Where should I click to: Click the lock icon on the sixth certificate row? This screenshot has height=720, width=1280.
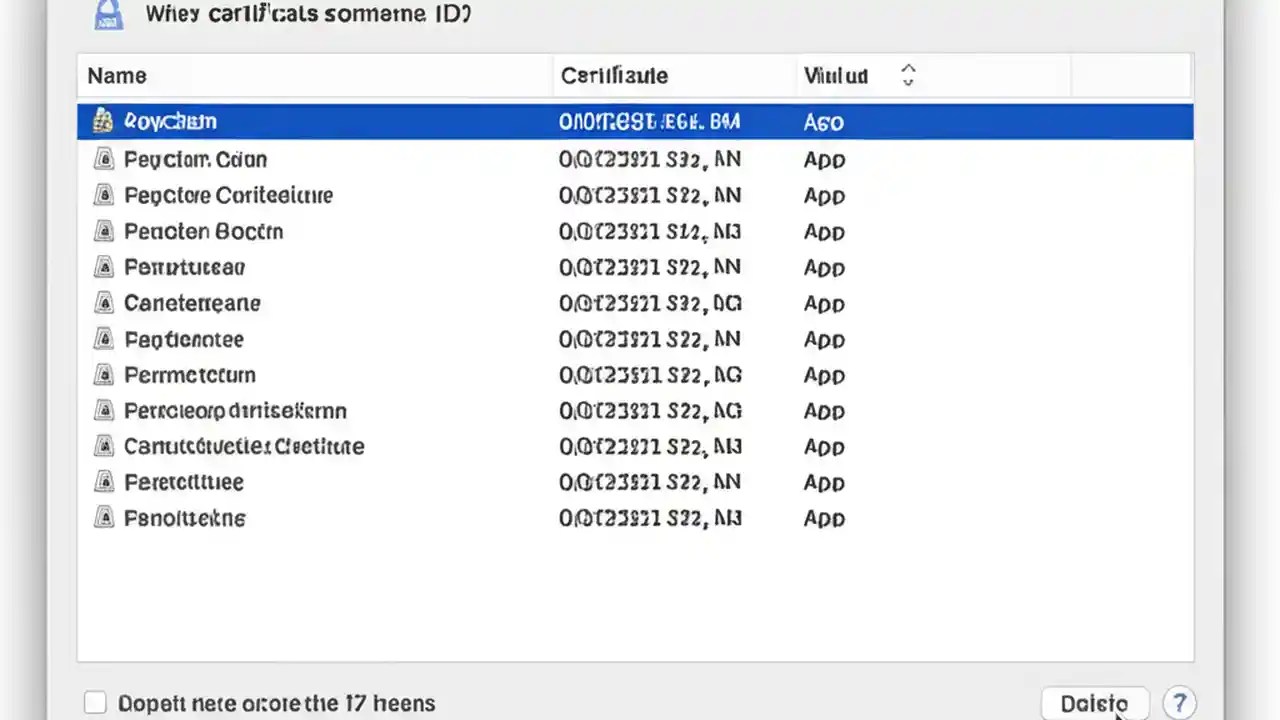(x=104, y=303)
